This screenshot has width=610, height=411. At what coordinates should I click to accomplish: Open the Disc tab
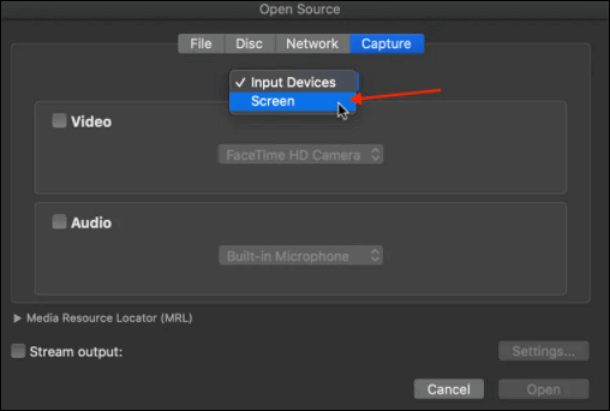[x=249, y=44]
